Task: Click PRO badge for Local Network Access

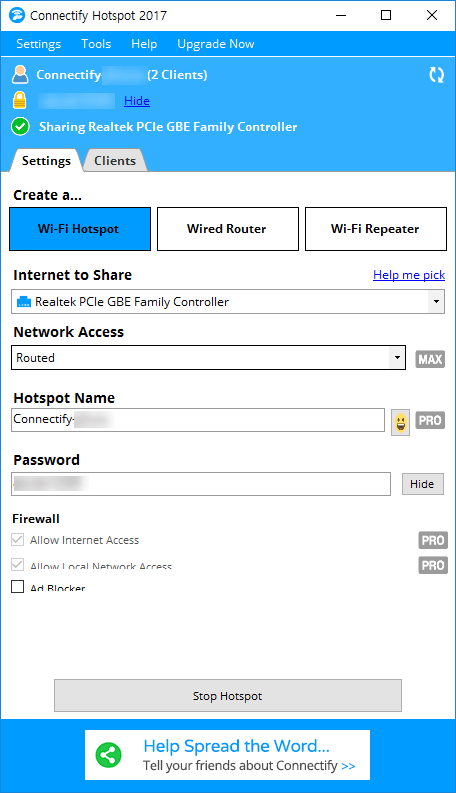Action: (433, 565)
